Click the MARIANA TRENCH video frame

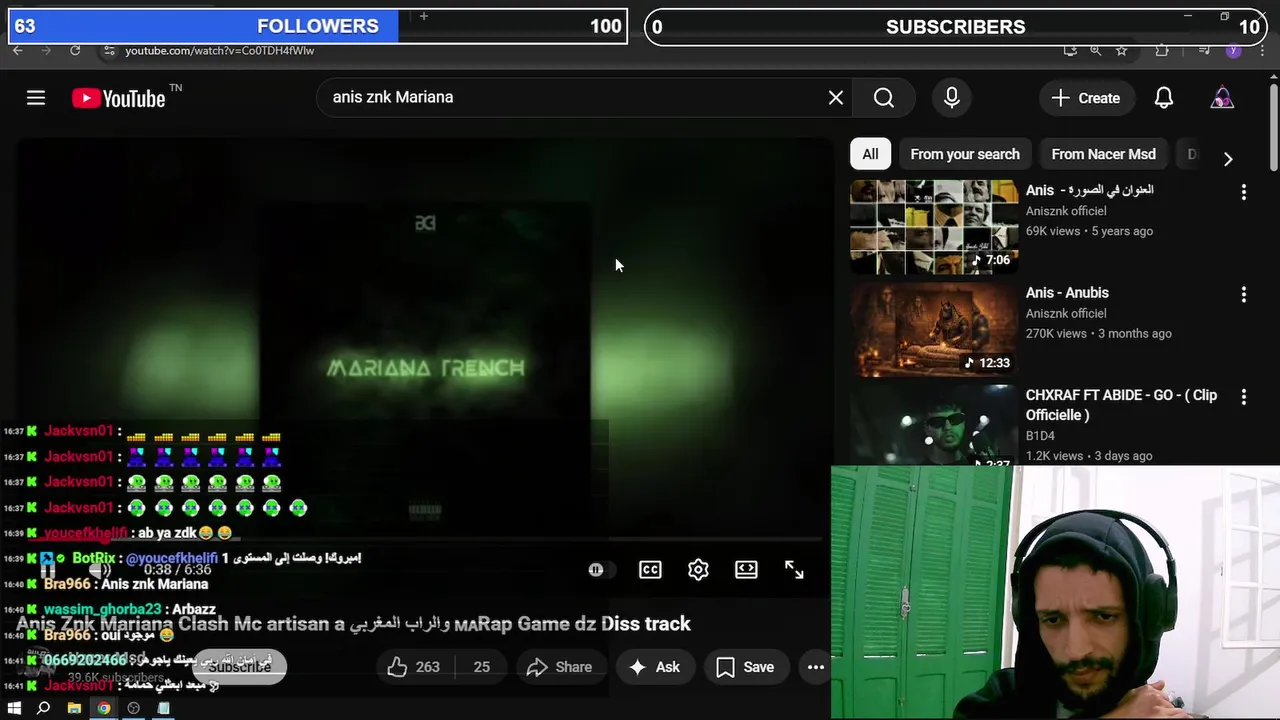[425, 340]
